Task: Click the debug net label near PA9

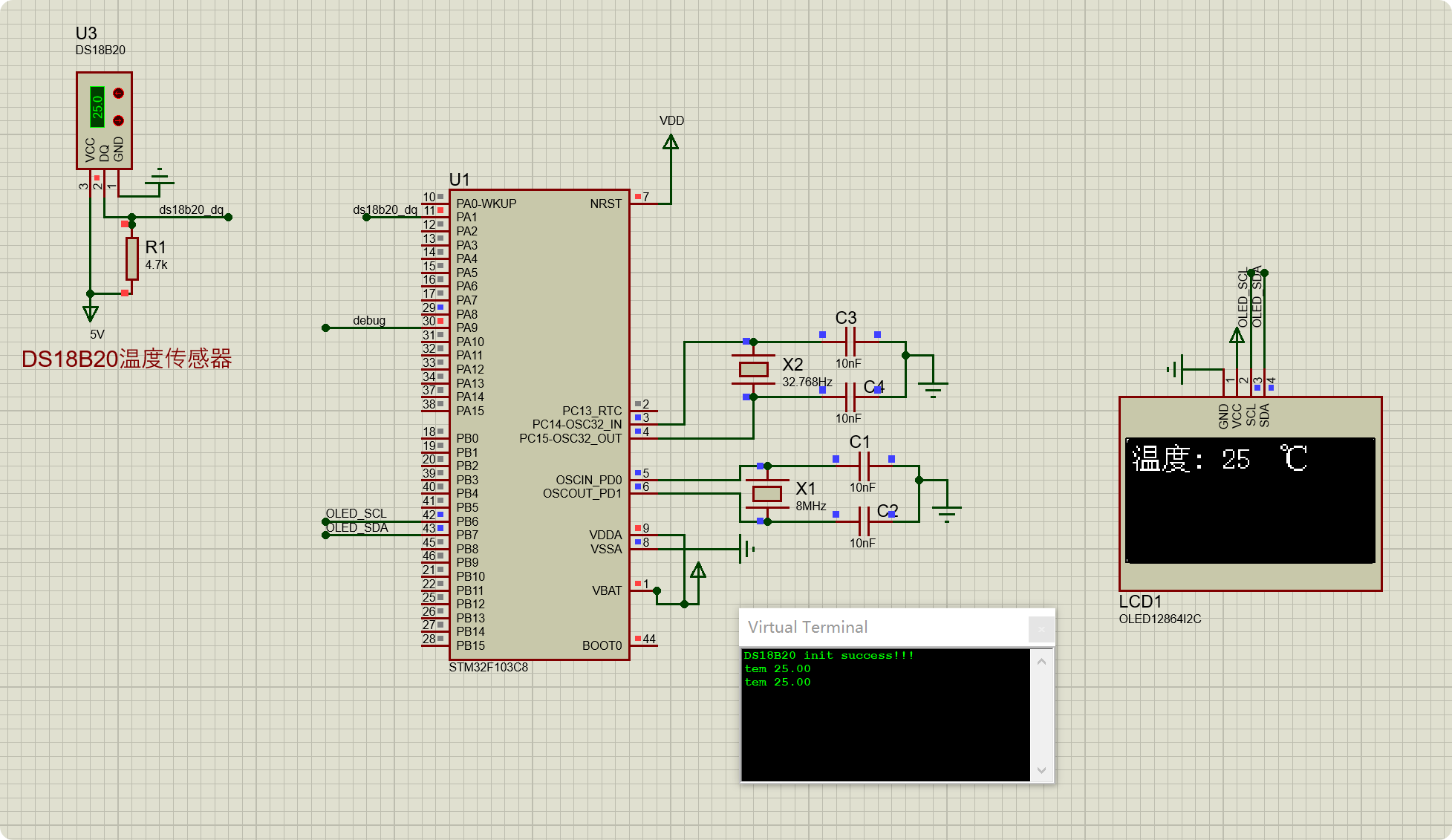Action: [x=369, y=321]
